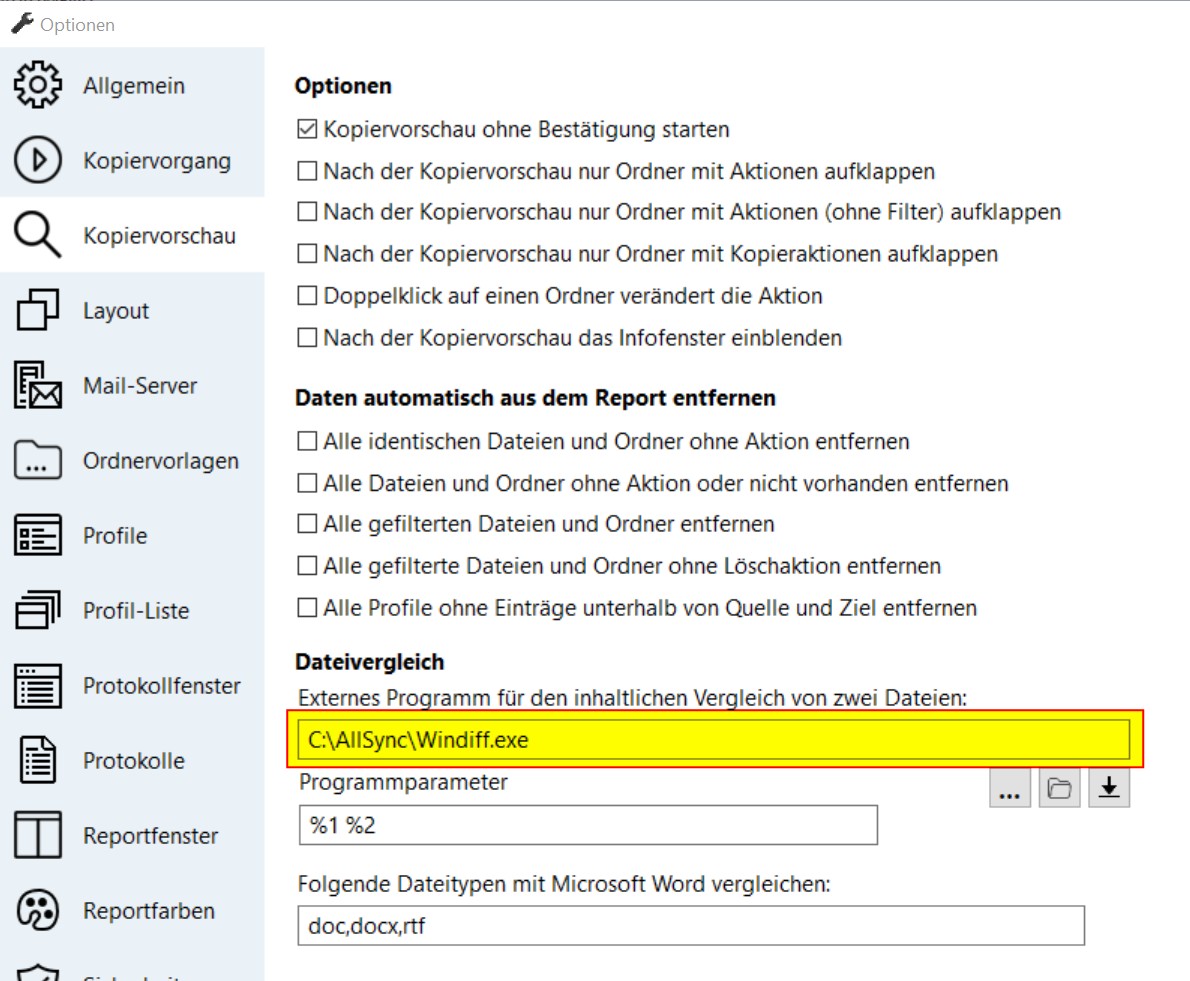Viewport: 1190px width, 981px height.
Task: Switch to the Profile tab
Action: click(x=115, y=536)
